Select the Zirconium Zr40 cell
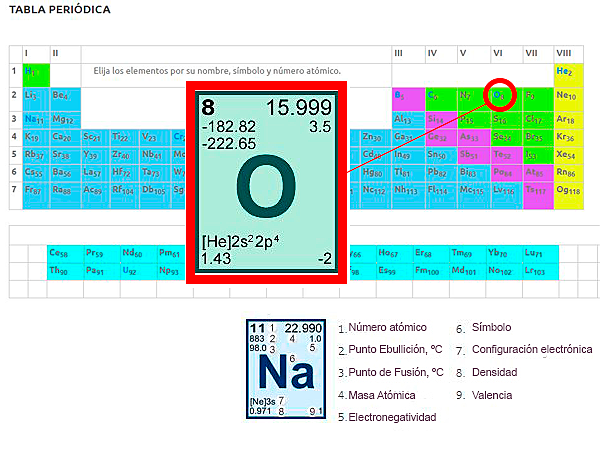Viewport: 600px width, 450px height. coord(125,156)
